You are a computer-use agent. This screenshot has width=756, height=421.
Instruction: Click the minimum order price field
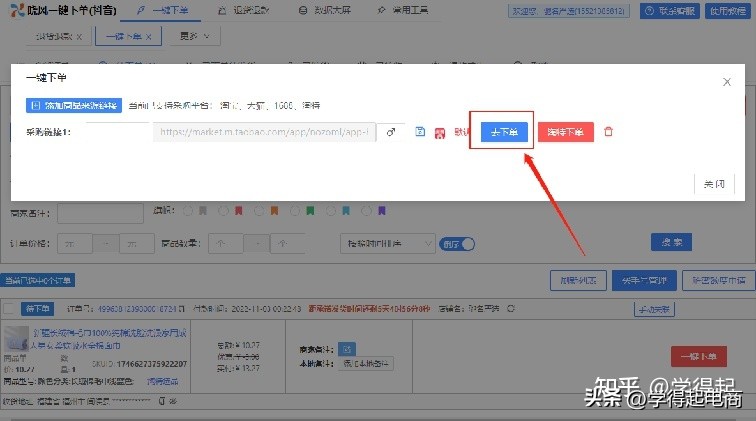tap(75, 244)
